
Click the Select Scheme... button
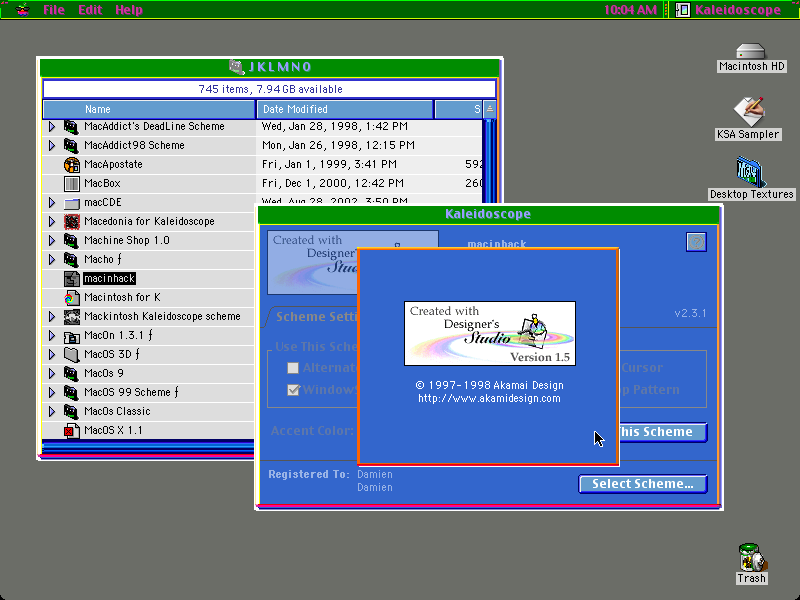coord(643,484)
